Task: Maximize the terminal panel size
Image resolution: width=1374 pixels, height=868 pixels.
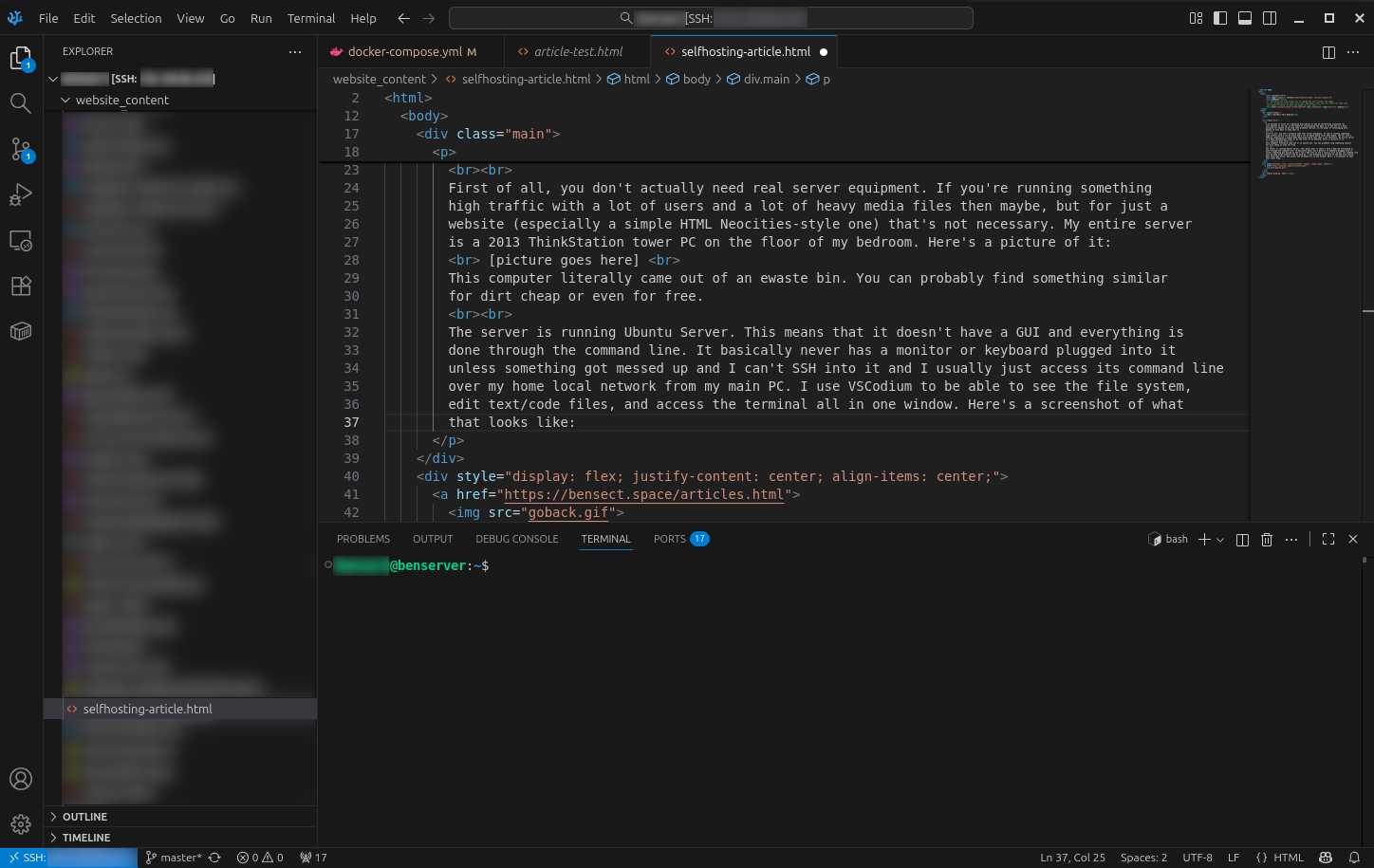Action: pyautogui.click(x=1328, y=539)
